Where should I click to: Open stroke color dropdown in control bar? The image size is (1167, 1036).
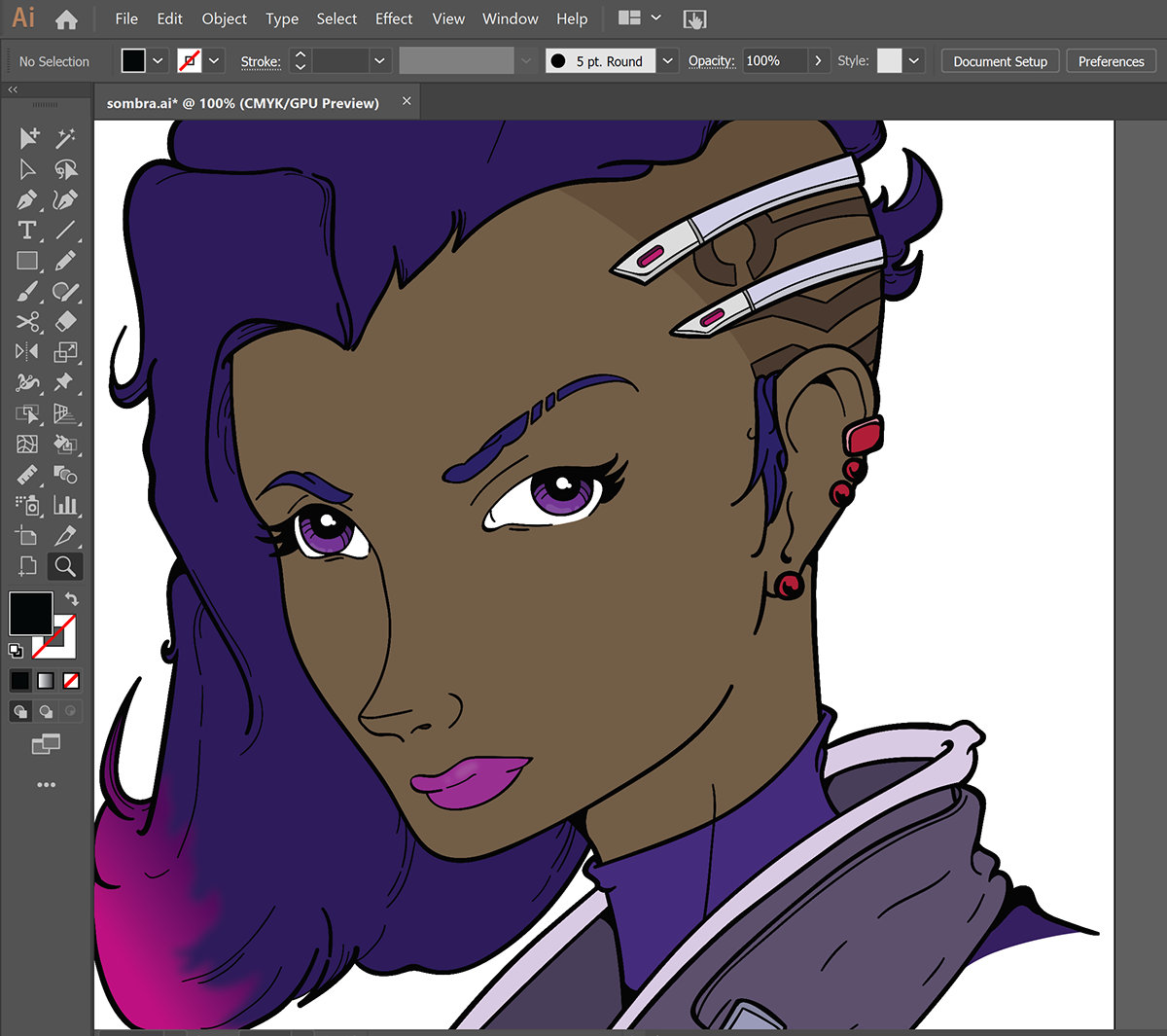click(x=214, y=61)
